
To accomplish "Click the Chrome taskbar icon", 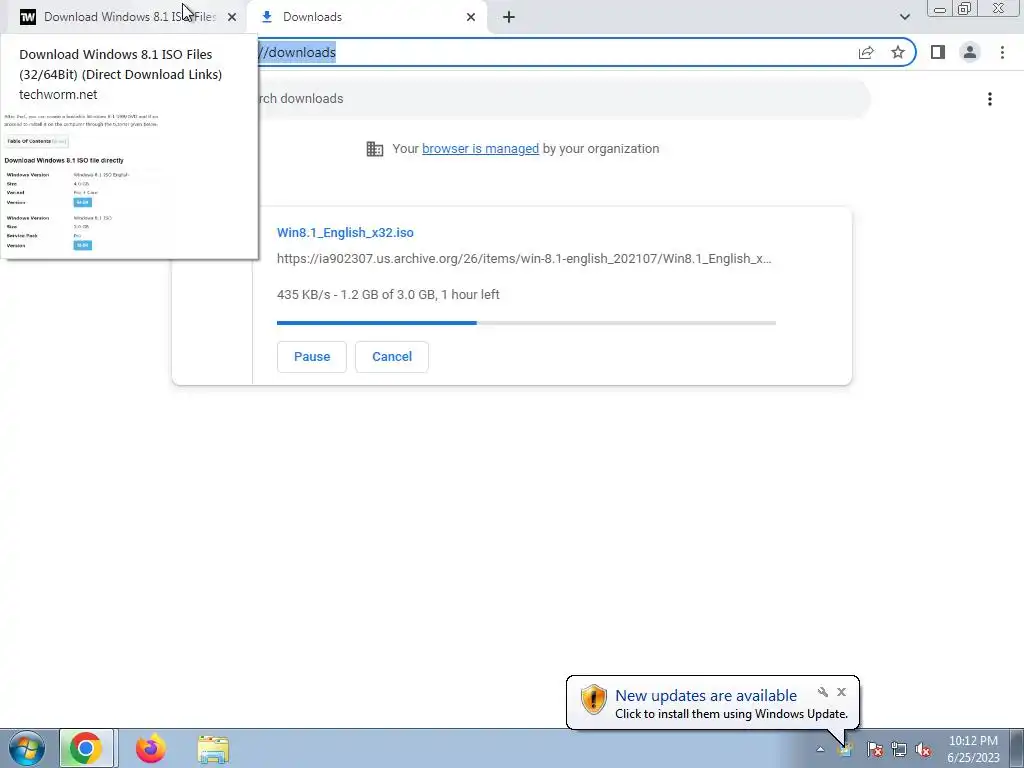I will point(86,749).
